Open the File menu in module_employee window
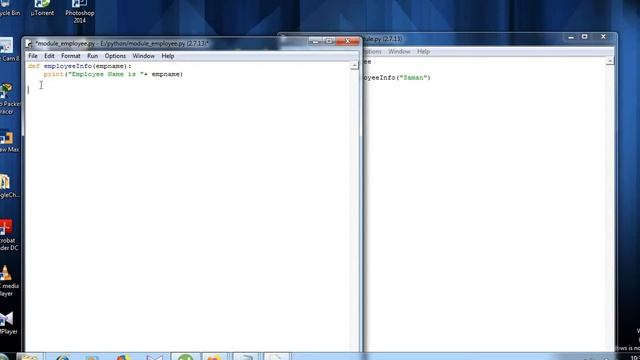Screen dimensions: 640x360 click(x=33, y=56)
